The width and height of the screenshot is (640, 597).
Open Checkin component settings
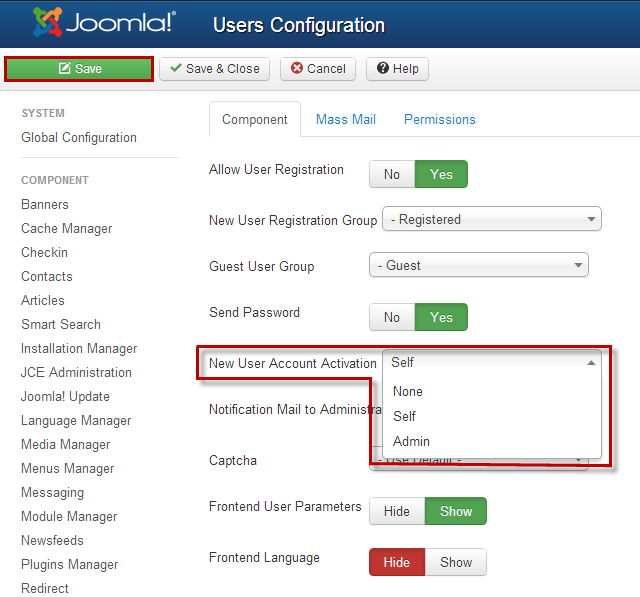point(44,253)
